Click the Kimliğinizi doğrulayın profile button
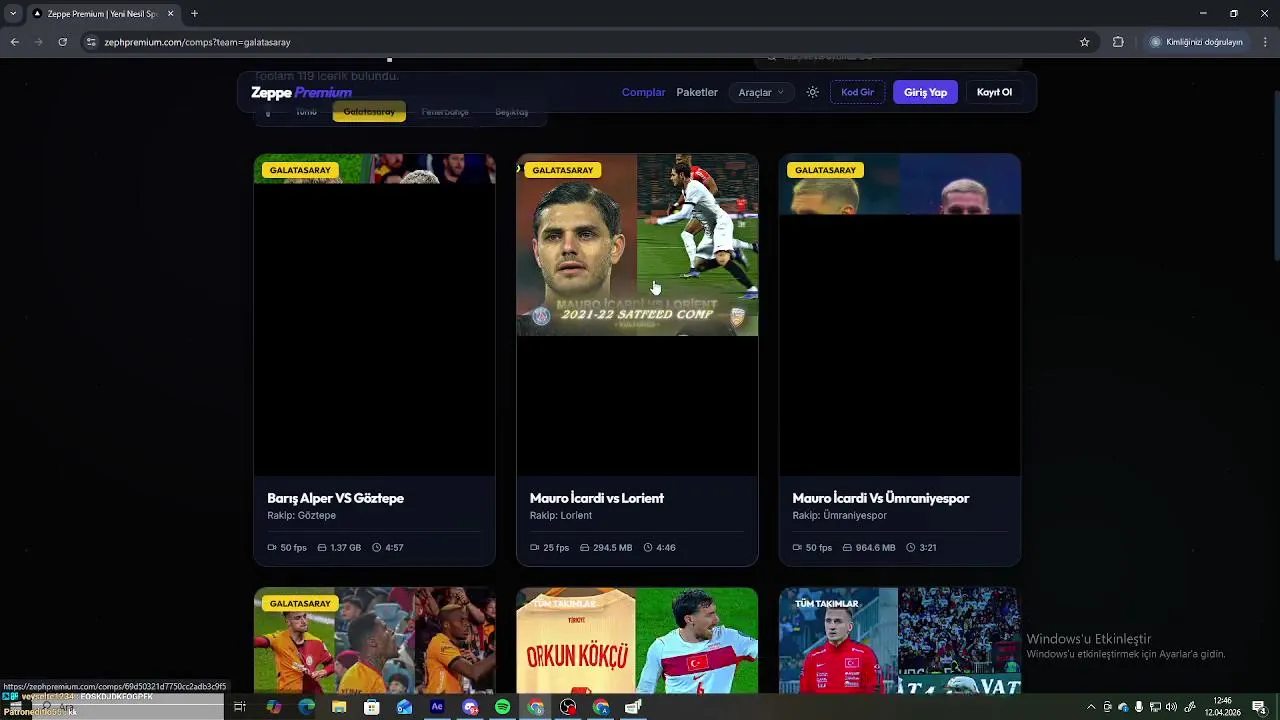 [x=1196, y=42]
